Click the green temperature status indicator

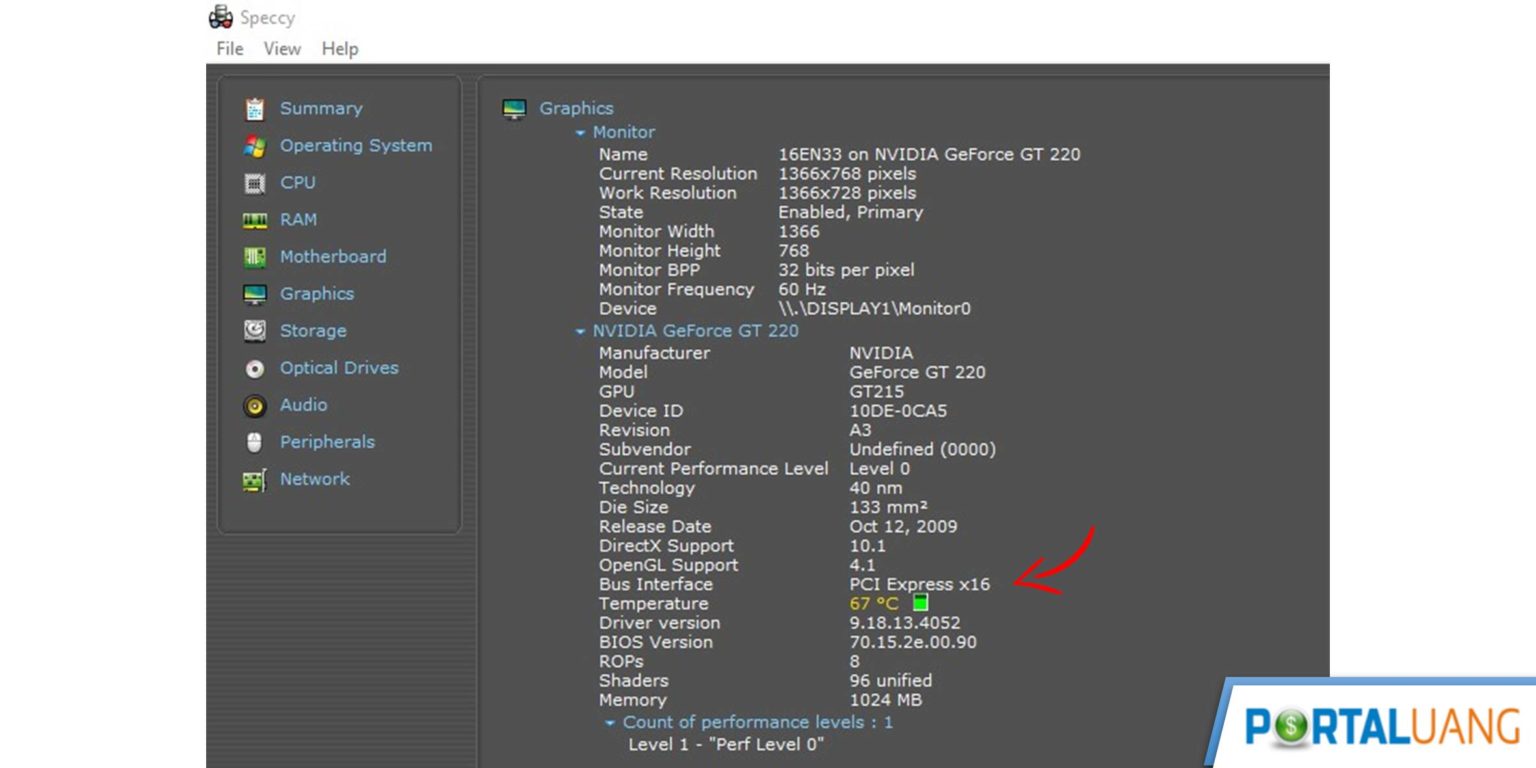(919, 602)
